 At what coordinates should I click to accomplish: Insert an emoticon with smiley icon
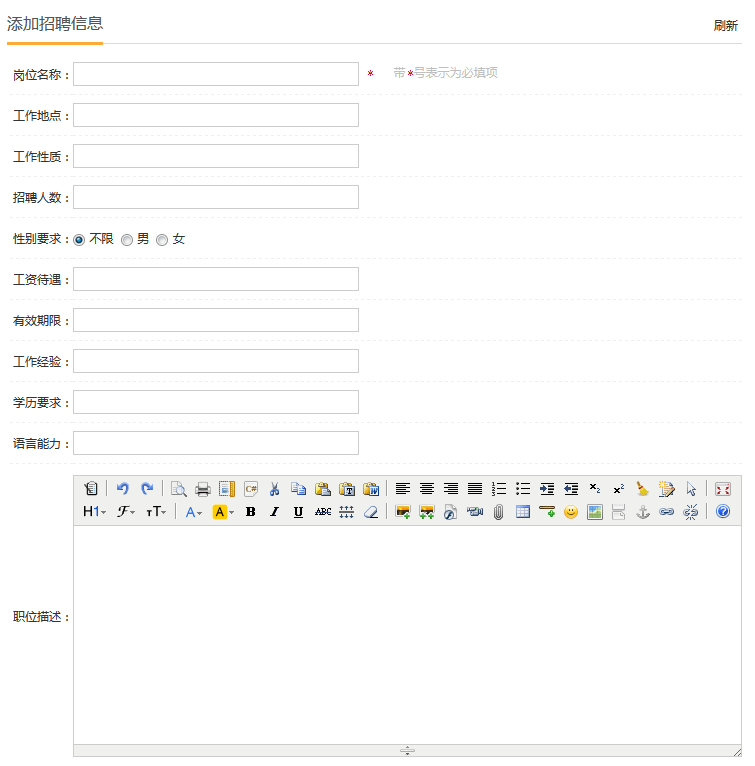(571, 512)
